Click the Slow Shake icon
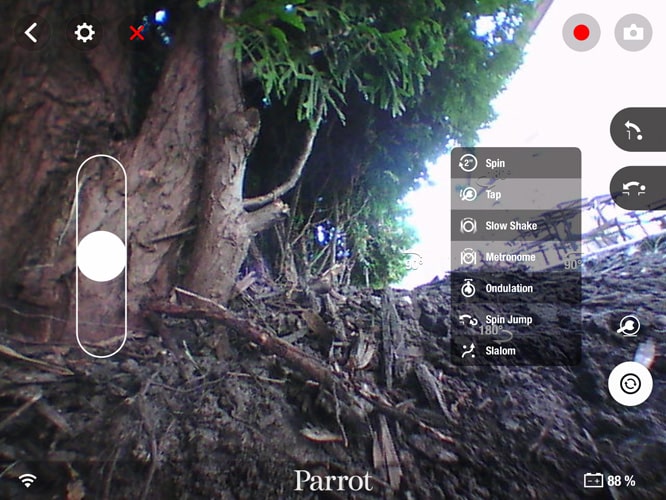Screen dimensions: 666x500 click(x=468, y=226)
